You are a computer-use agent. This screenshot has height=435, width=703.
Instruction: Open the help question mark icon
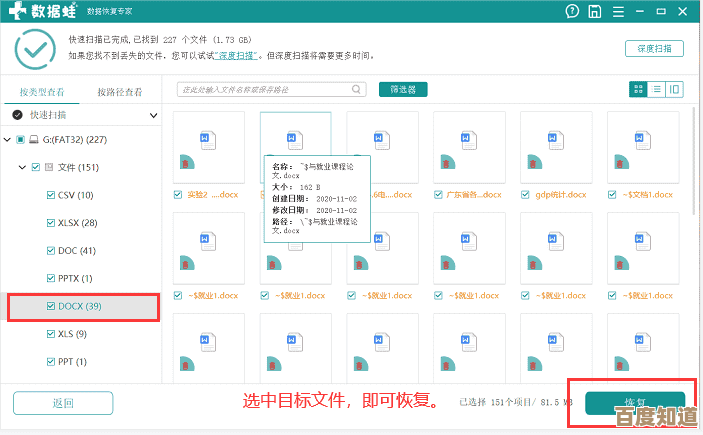coord(573,12)
